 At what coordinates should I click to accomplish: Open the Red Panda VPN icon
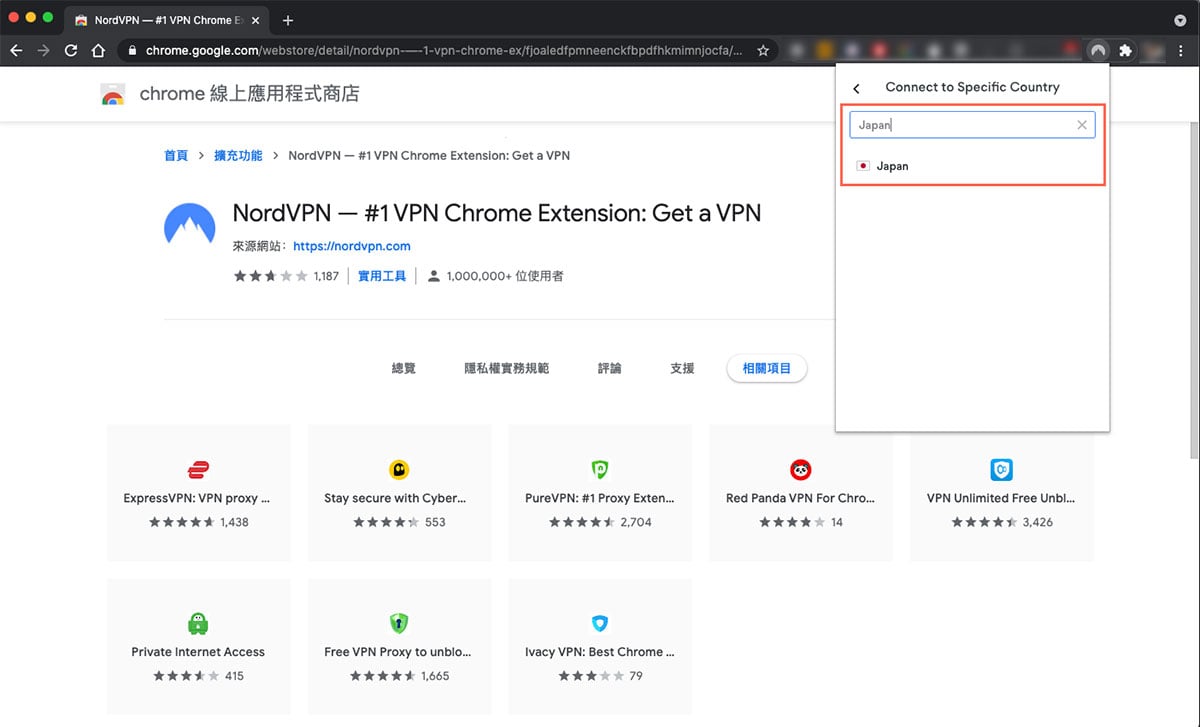coord(800,469)
